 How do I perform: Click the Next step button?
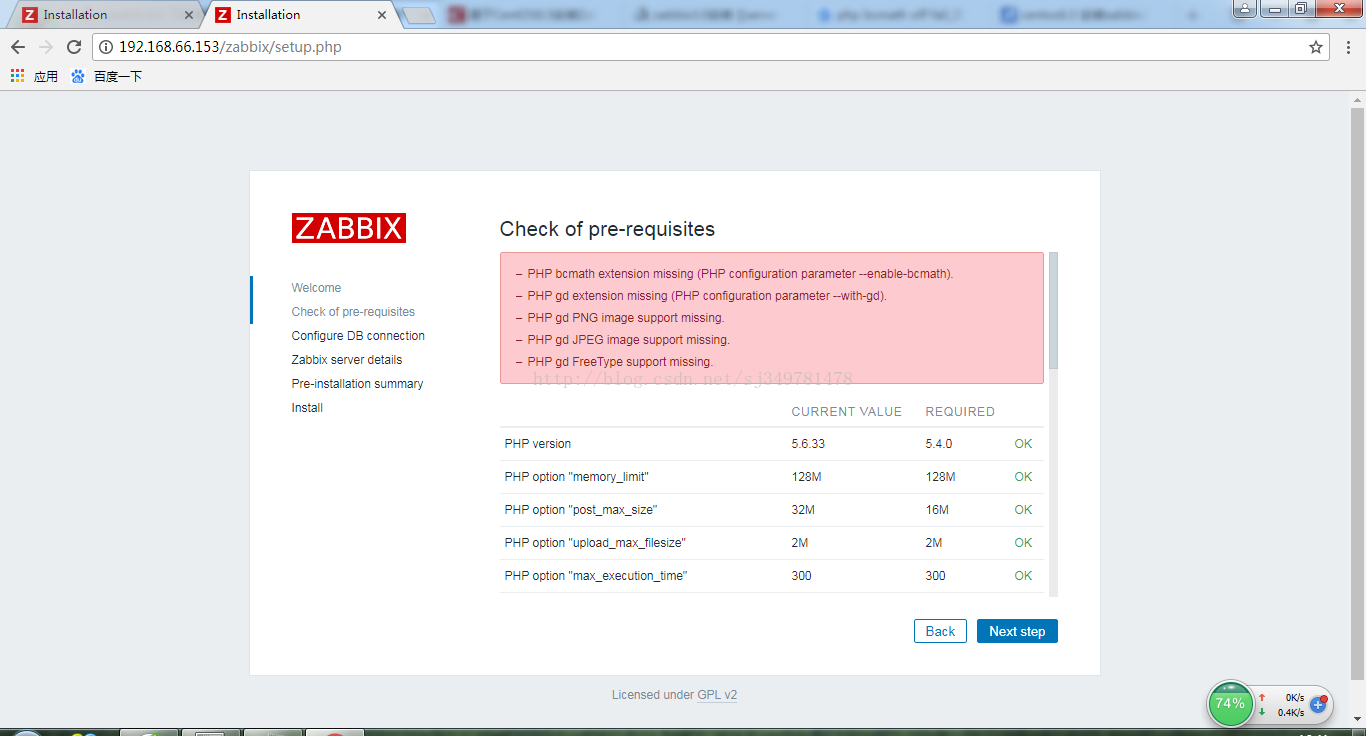(1017, 631)
